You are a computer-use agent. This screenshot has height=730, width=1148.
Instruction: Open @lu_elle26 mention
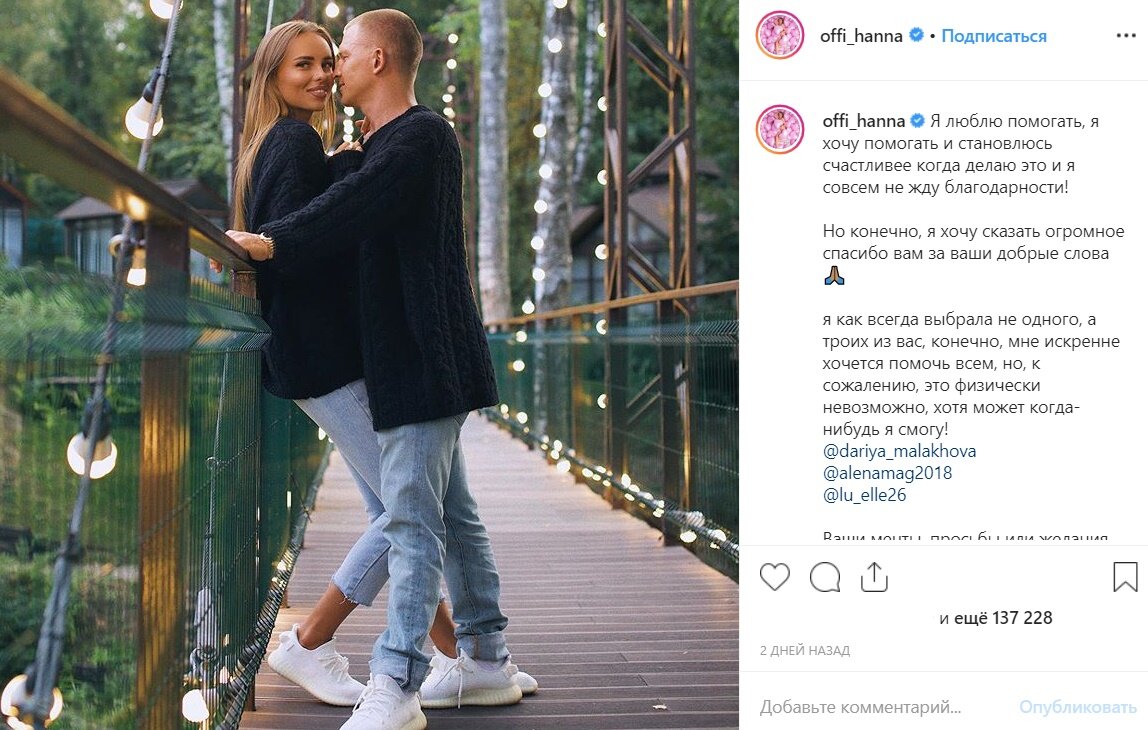pyautogui.click(x=865, y=495)
